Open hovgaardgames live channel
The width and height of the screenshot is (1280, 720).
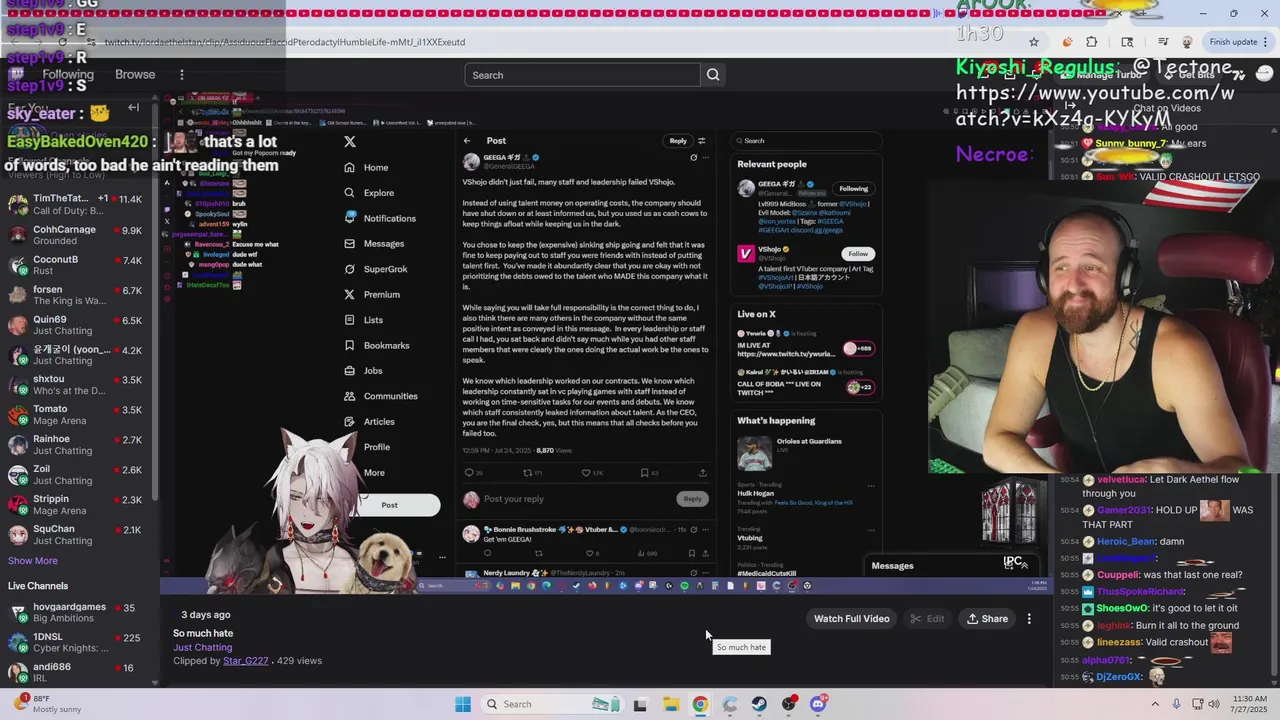pyautogui.click(x=76, y=613)
